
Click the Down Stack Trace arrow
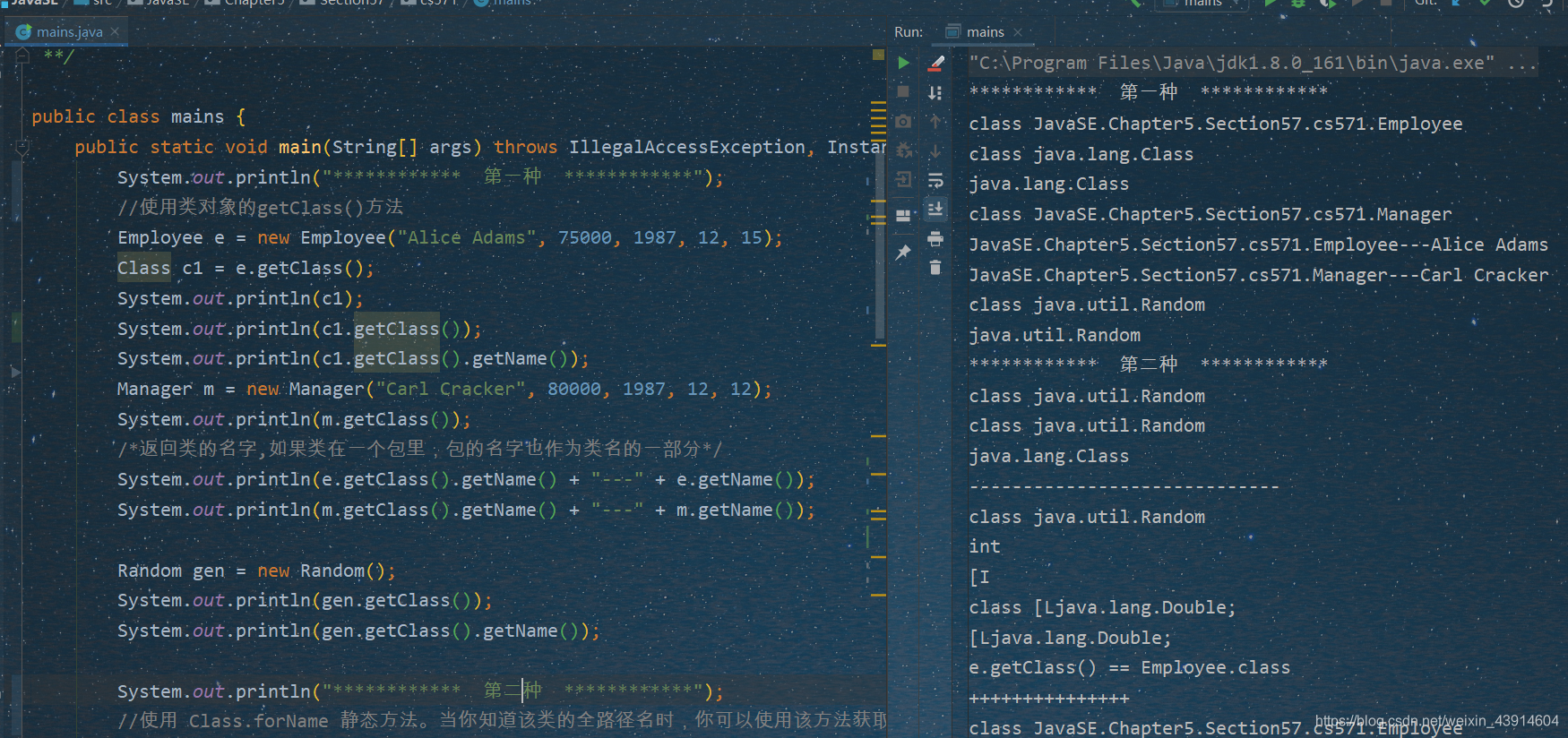coord(935,150)
